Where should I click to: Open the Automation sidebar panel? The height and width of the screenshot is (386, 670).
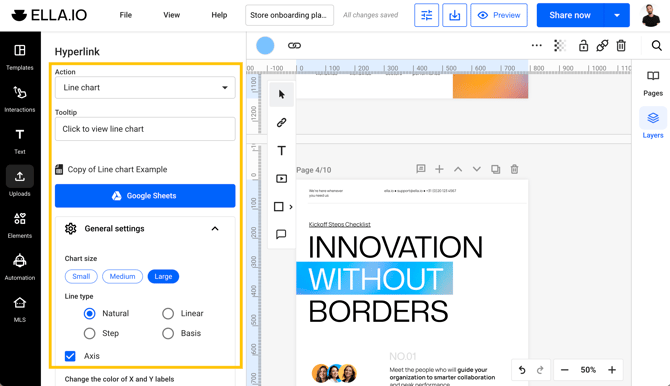click(x=20, y=267)
